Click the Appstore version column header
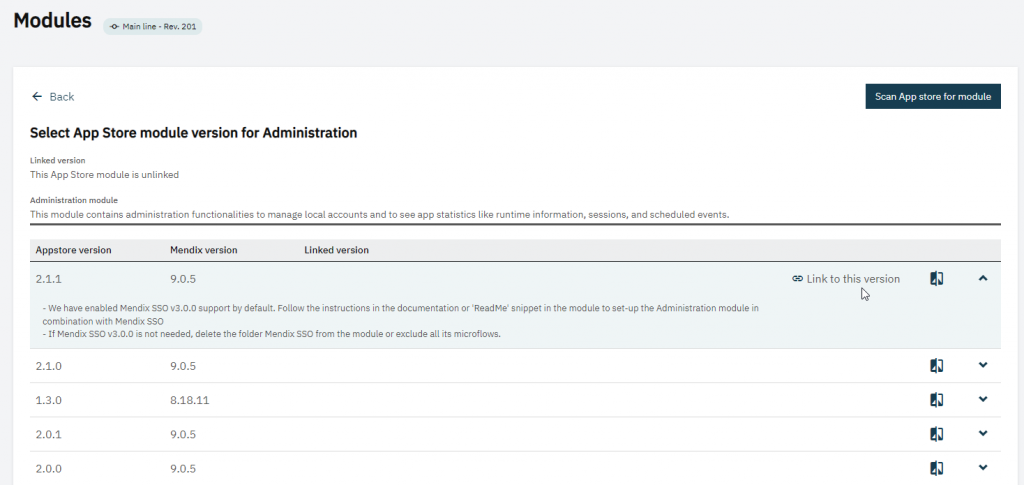 point(73,250)
